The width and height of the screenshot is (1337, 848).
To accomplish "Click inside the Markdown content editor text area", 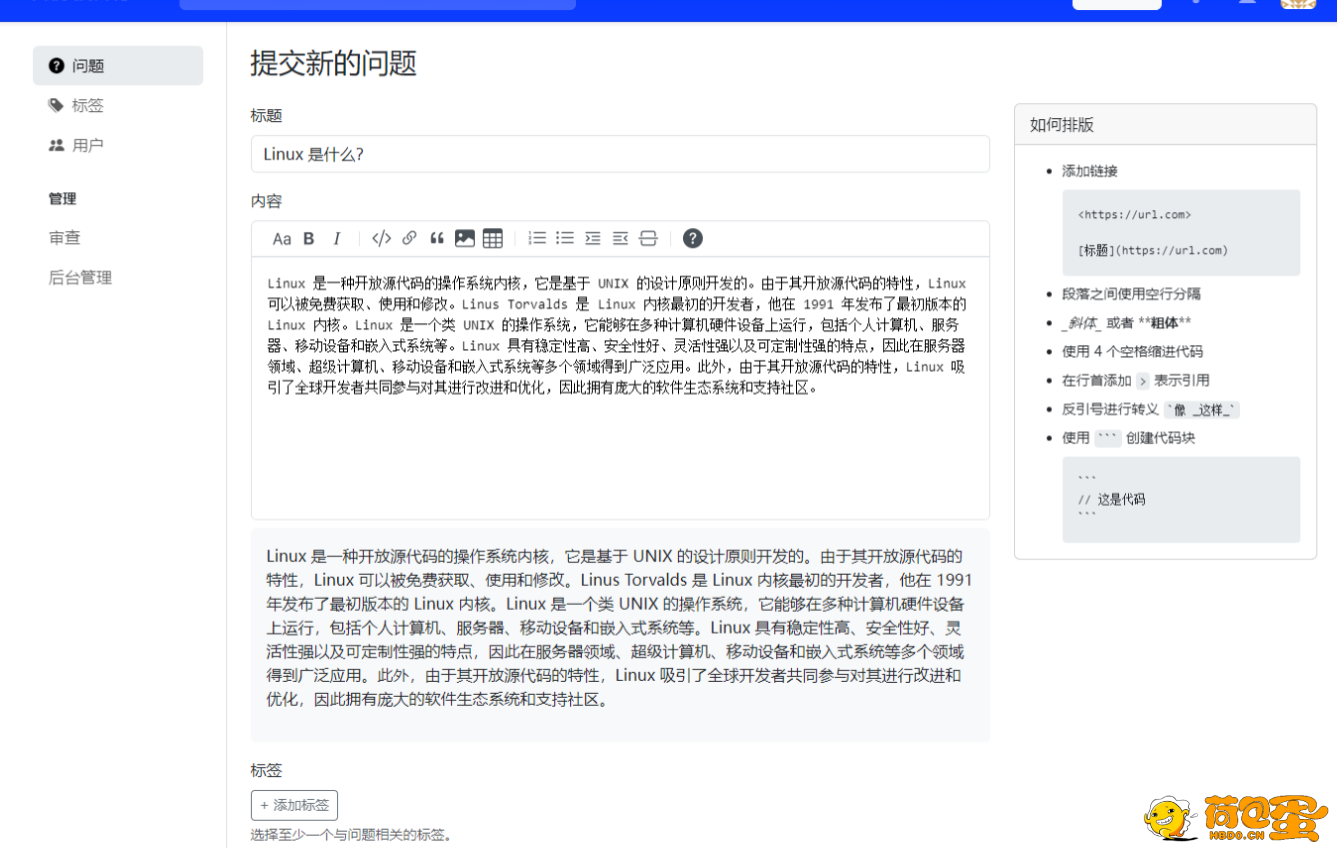I will (620, 388).
